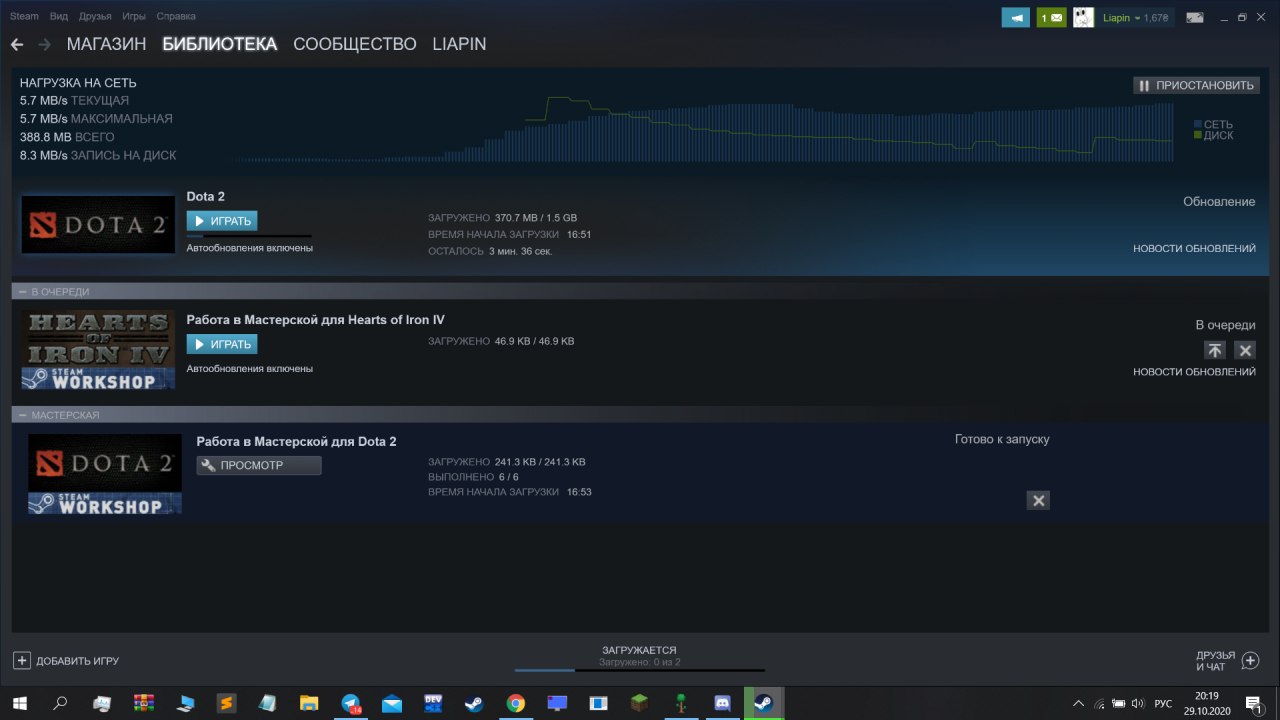Click the network load download graph
The height and width of the screenshot is (720, 1280).
point(703,130)
